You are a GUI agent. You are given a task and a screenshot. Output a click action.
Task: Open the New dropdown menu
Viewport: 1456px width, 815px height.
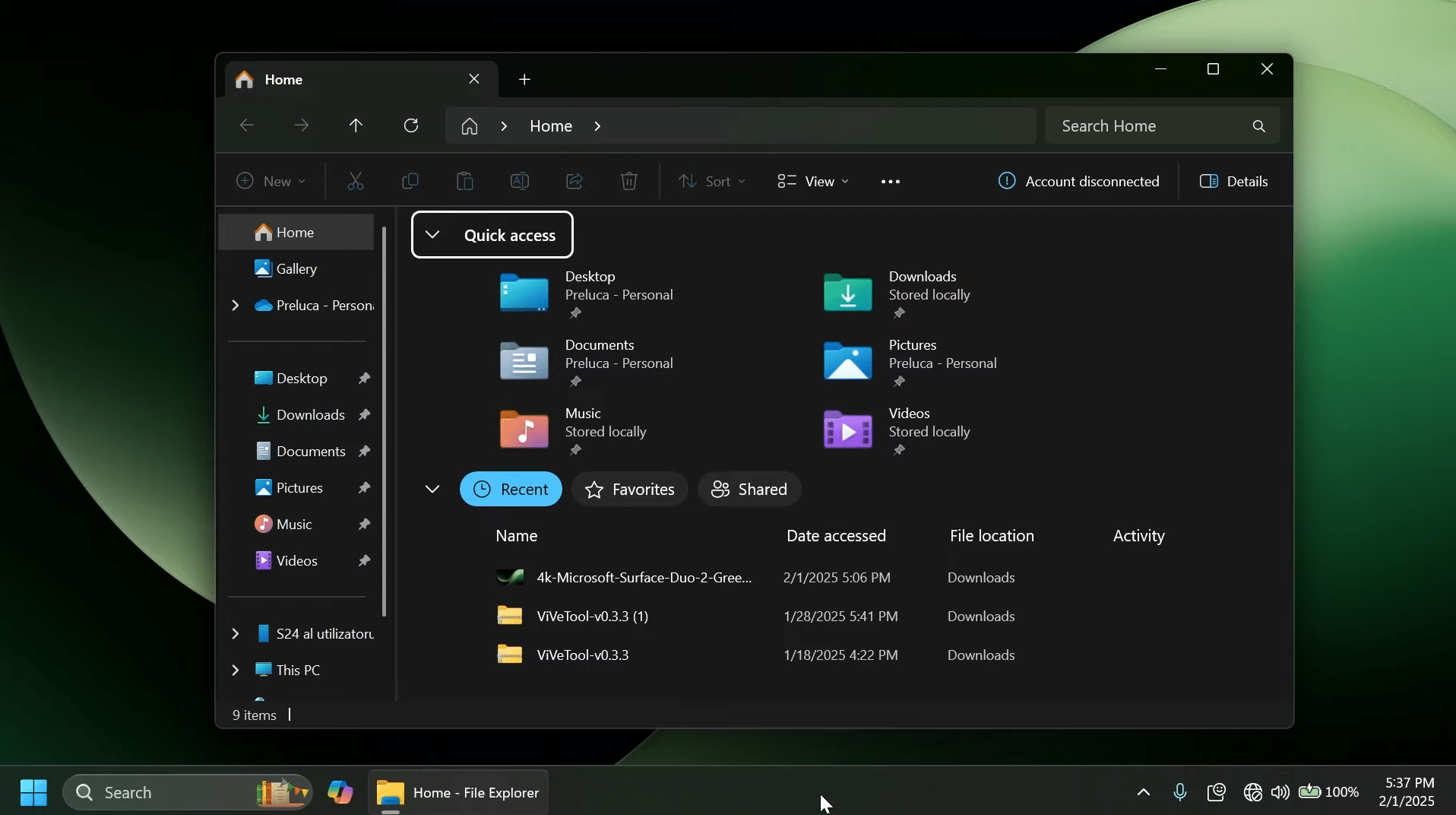coord(271,181)
